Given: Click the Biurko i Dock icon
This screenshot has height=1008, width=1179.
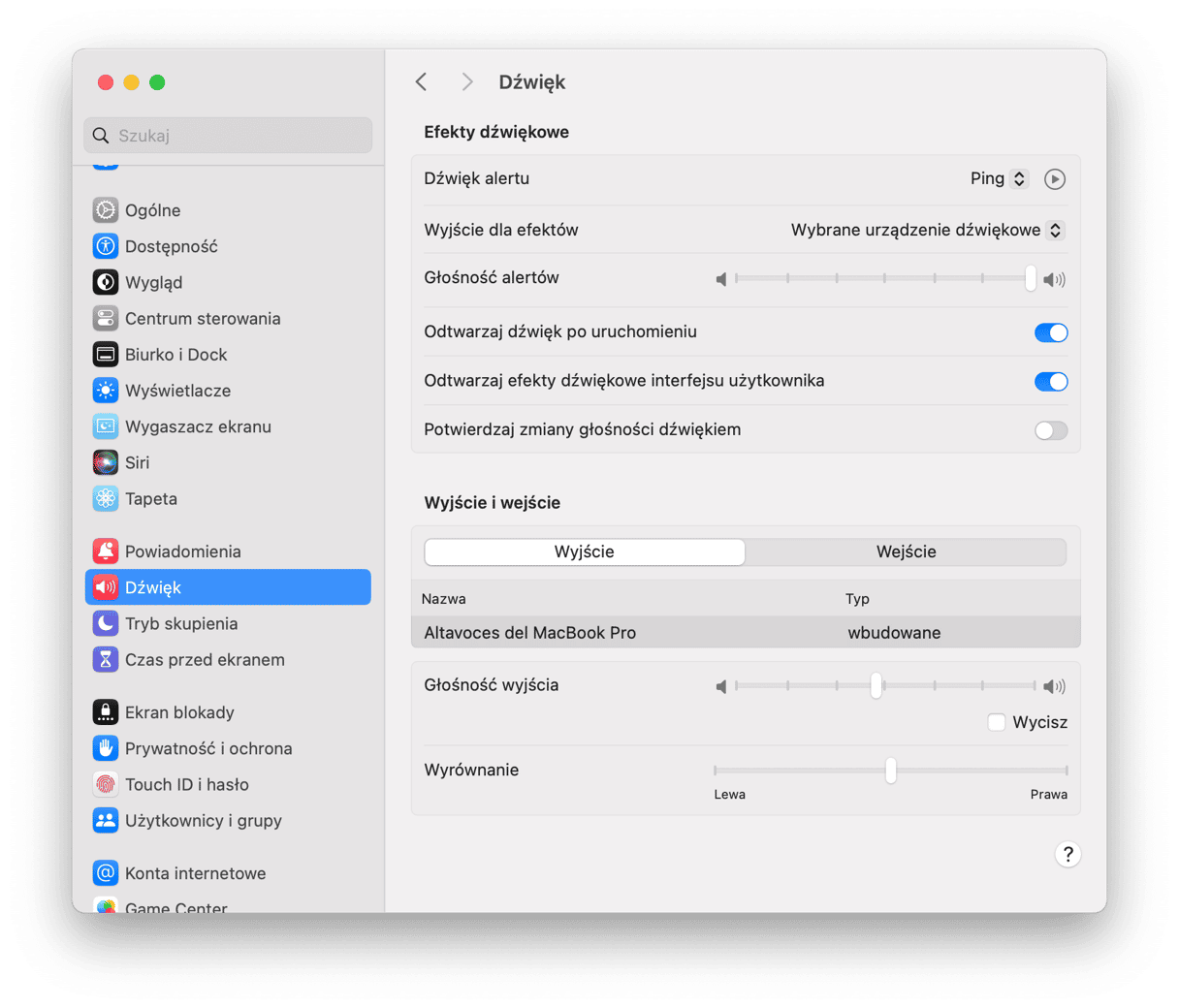Looking at the screenshot, I should [x=106, y=355].
